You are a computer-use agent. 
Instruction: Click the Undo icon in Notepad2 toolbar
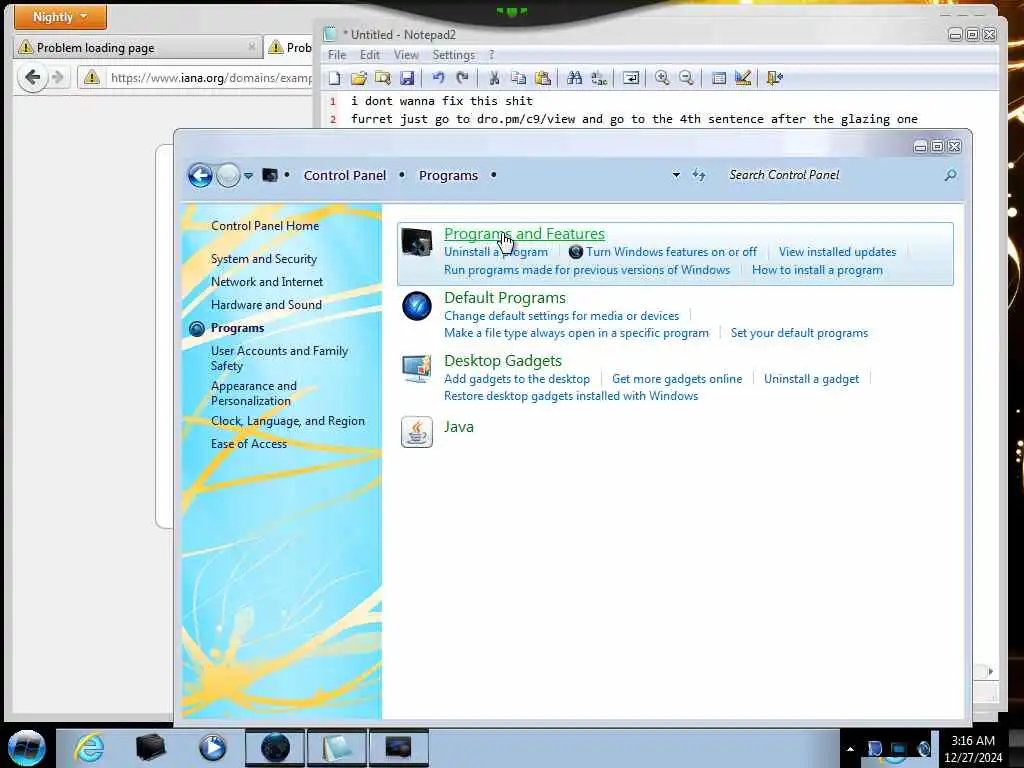[438, 78]
